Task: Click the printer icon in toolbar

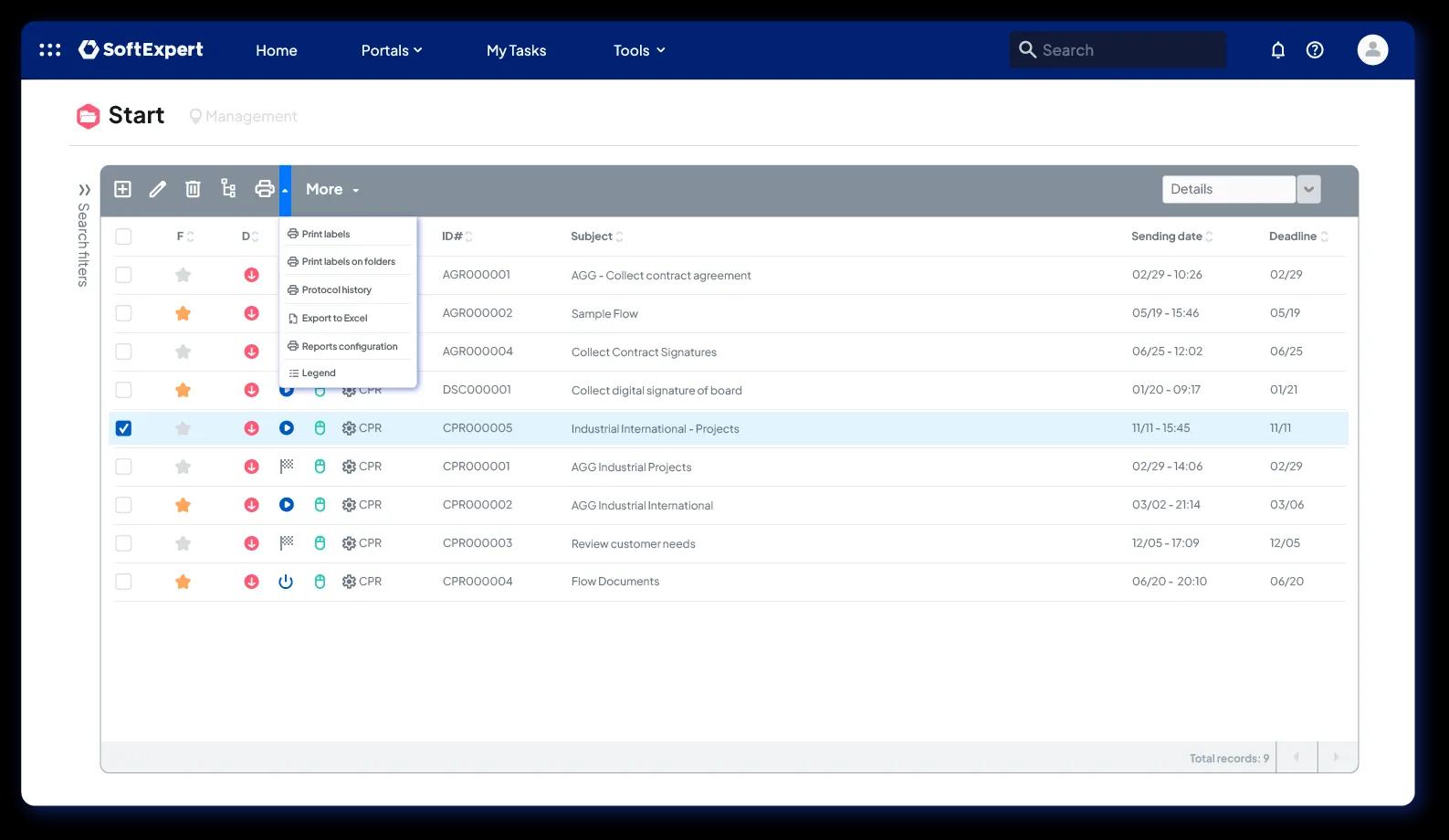Action: coord(265,189)
